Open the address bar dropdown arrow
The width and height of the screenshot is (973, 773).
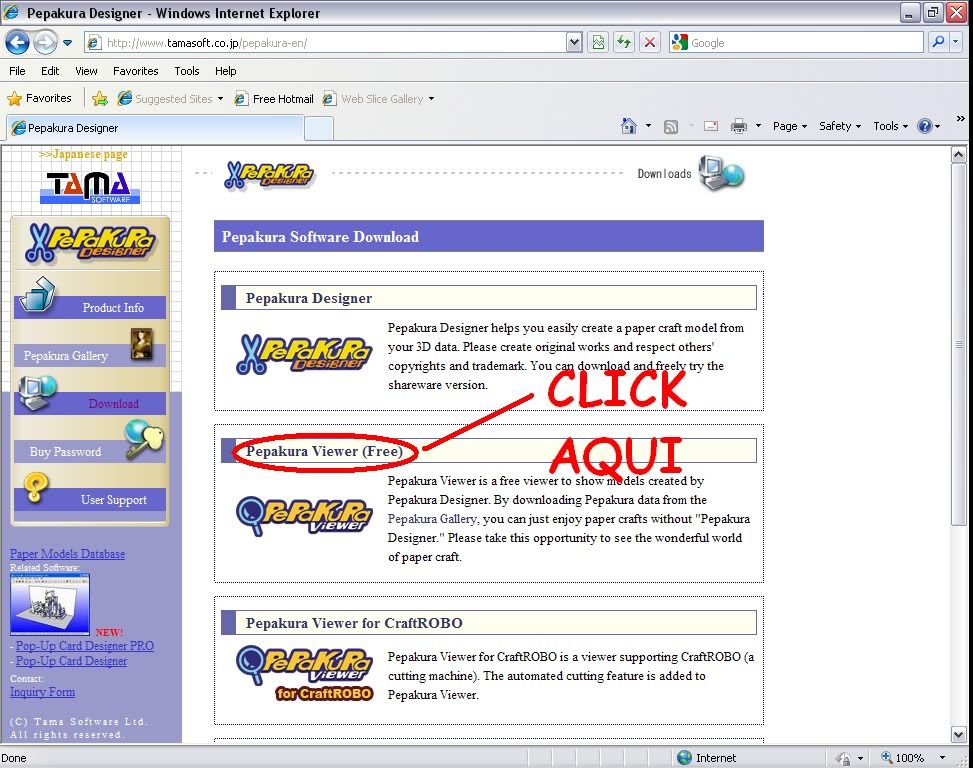coord(574,42)
